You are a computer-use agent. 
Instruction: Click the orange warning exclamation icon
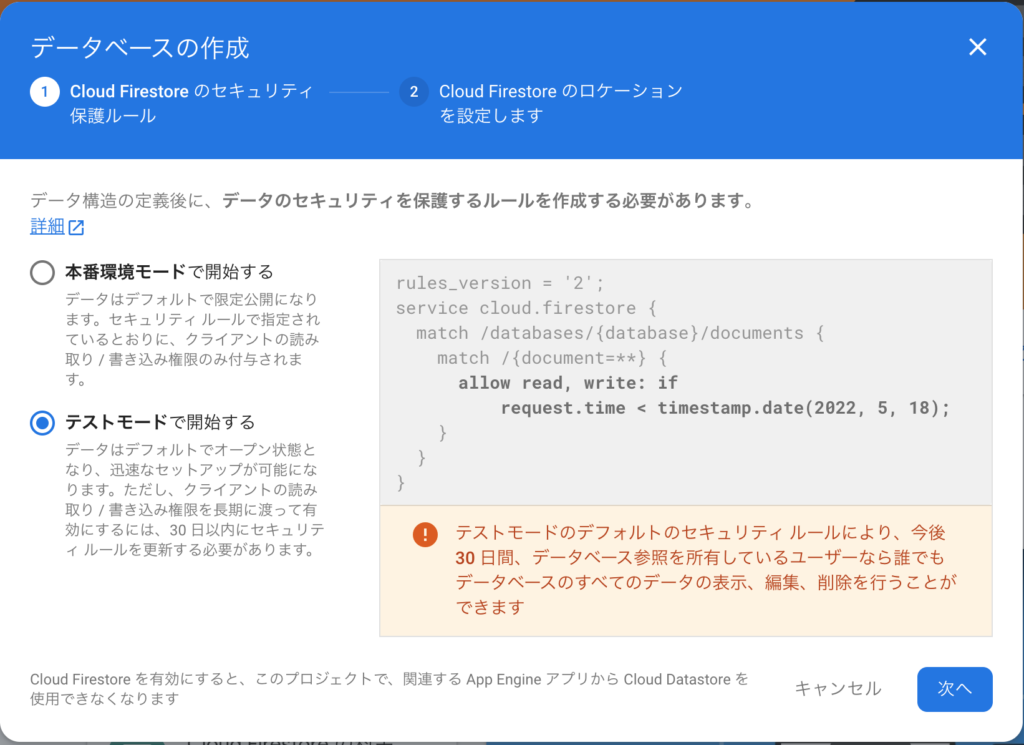pos(425,535)
